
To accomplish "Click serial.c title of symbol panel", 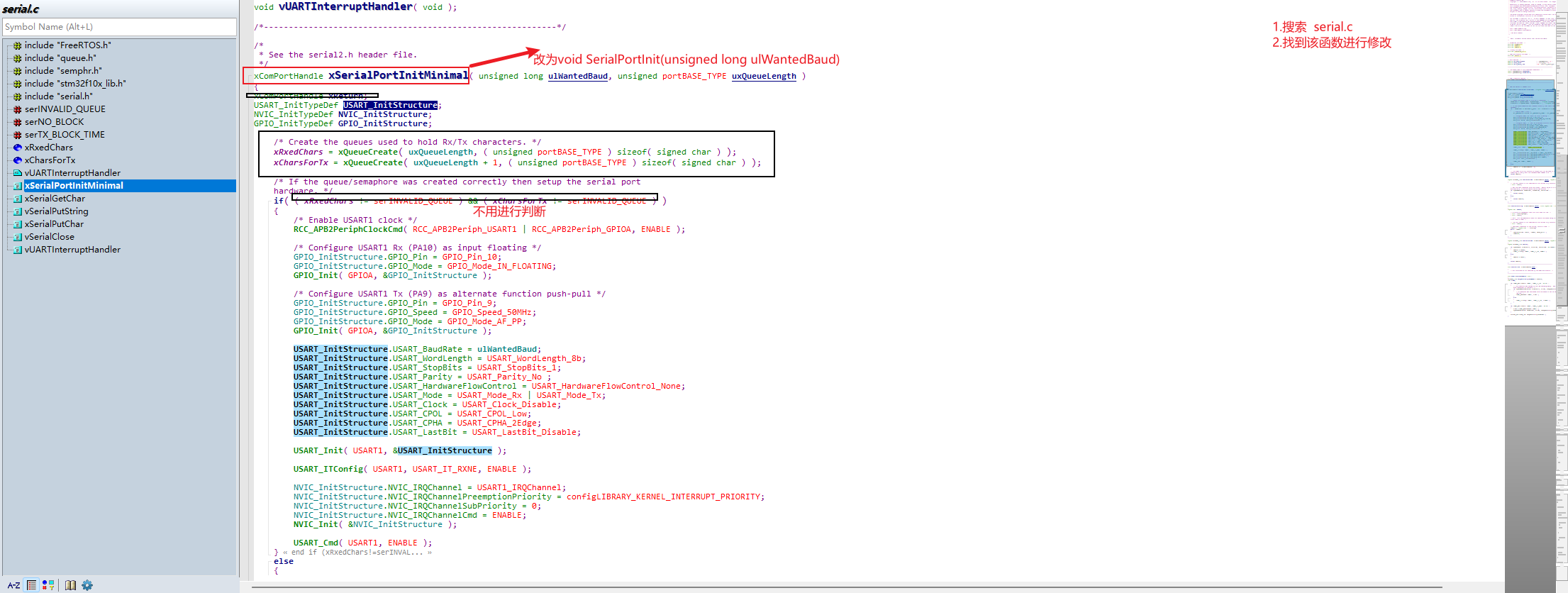I will click(21, 9).
